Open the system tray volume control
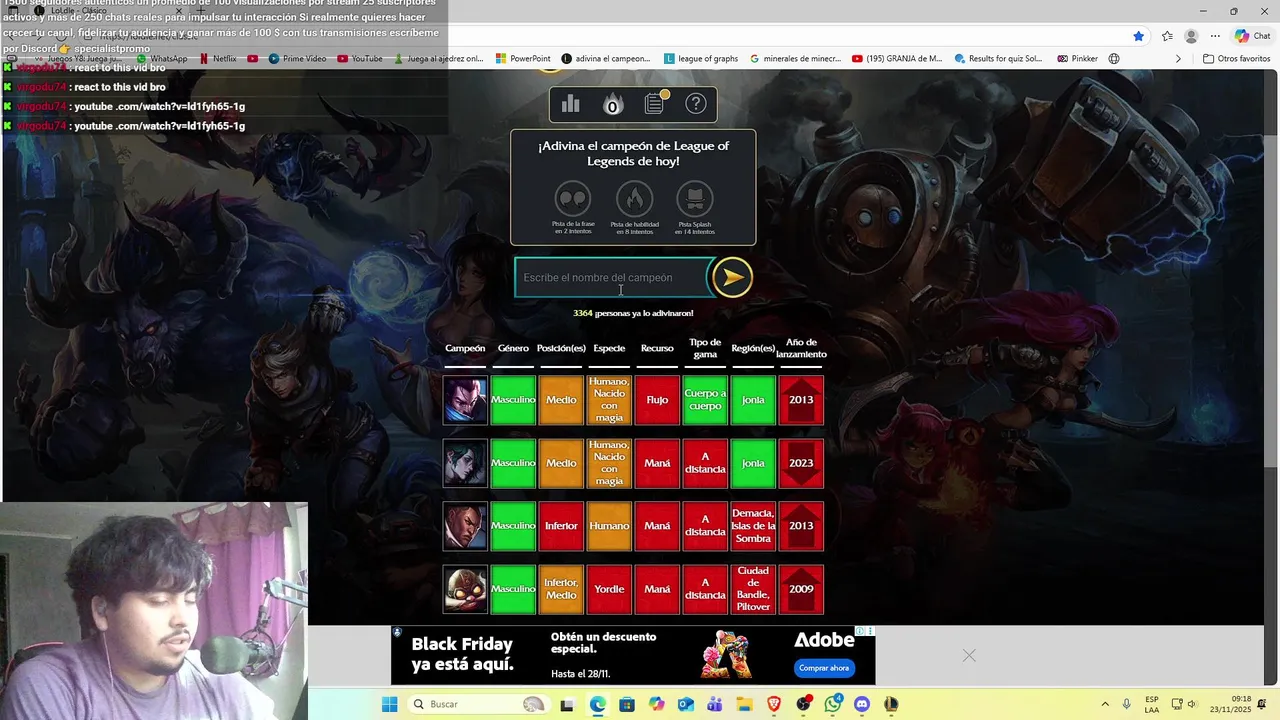The width and height of the screenshot is (1280, 720). tap(1192, 704)
